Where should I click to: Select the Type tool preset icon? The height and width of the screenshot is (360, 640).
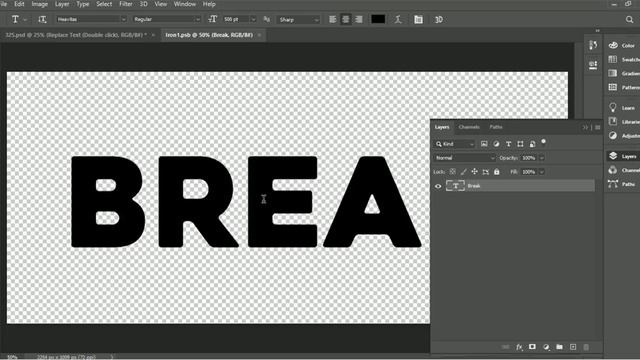coord(15,19)
